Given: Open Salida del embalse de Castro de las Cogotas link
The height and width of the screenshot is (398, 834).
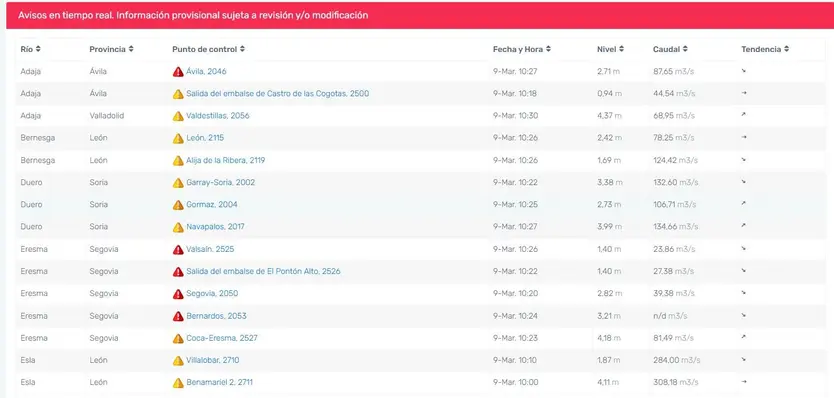Looking at the screenshot, I should click(x=278, y=94).
